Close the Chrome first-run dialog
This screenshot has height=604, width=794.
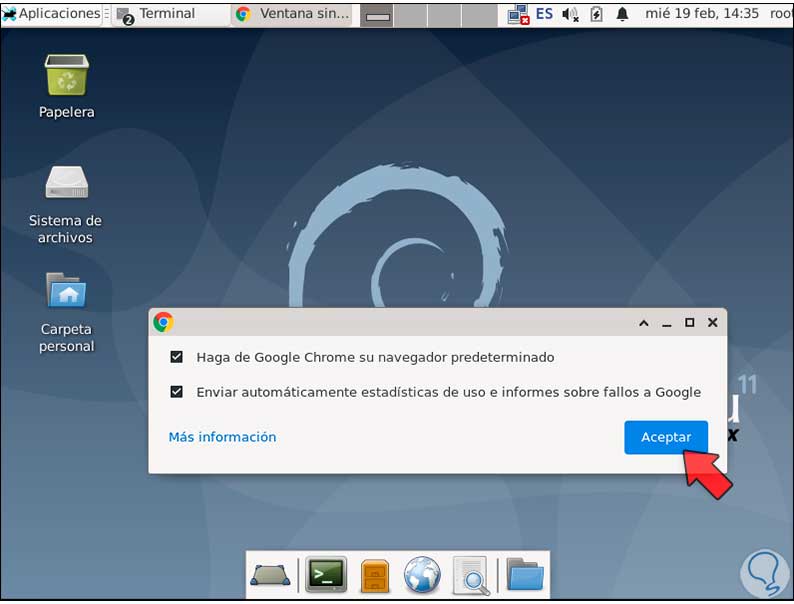[712, 323]
